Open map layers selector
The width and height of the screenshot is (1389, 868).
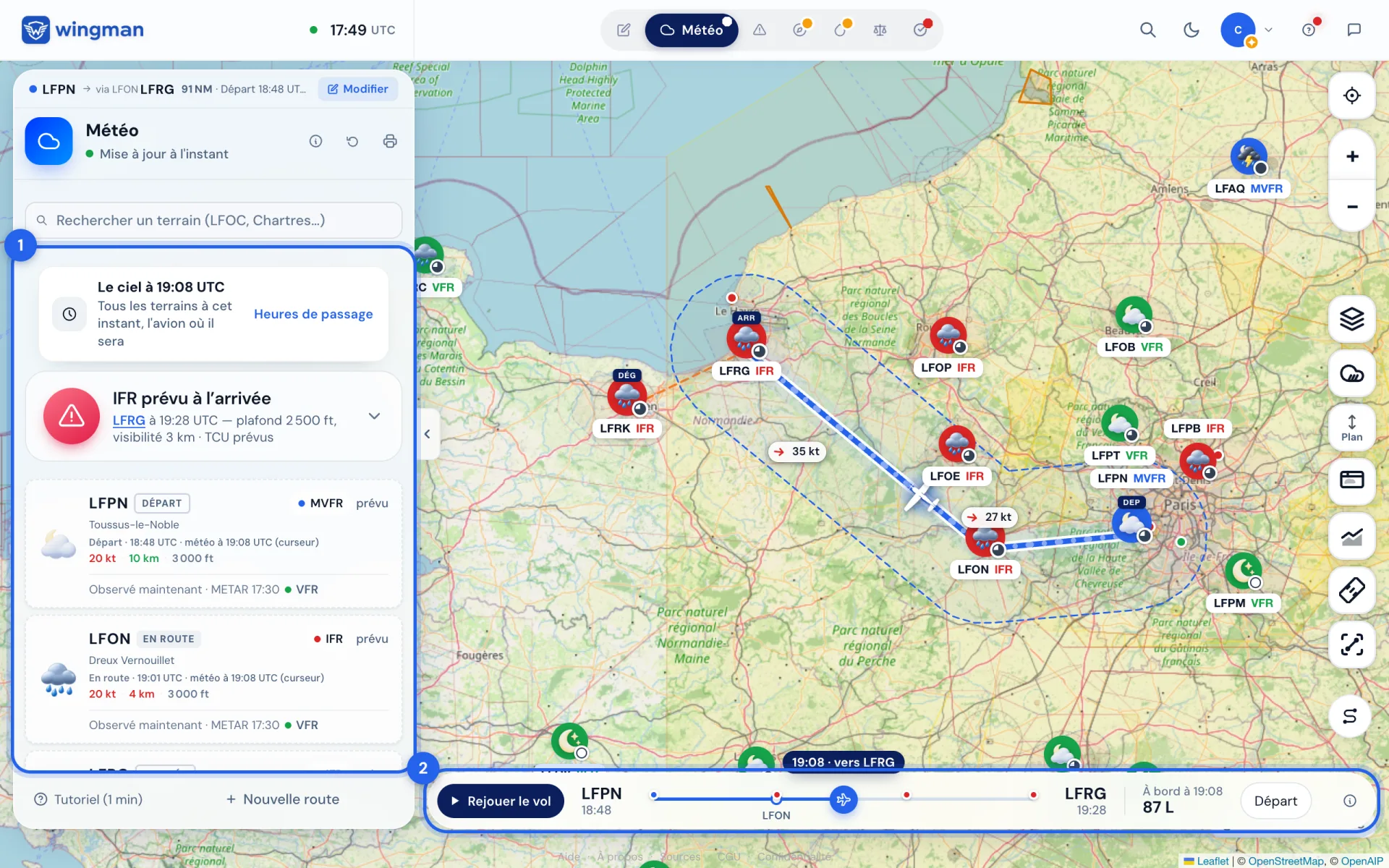[x=1351, y=319]
